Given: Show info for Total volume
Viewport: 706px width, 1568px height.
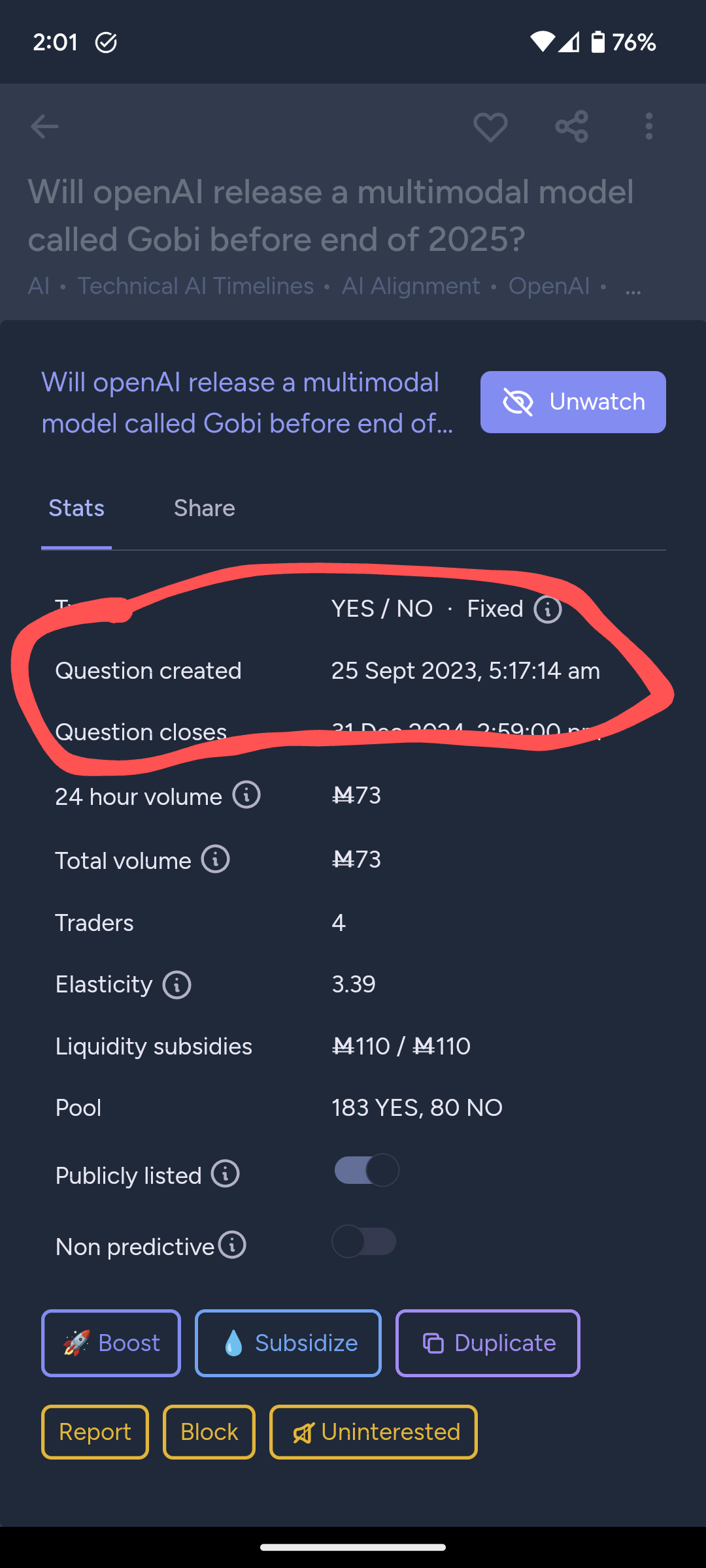Looking at the screenshot, I should [x=216, y=859].
